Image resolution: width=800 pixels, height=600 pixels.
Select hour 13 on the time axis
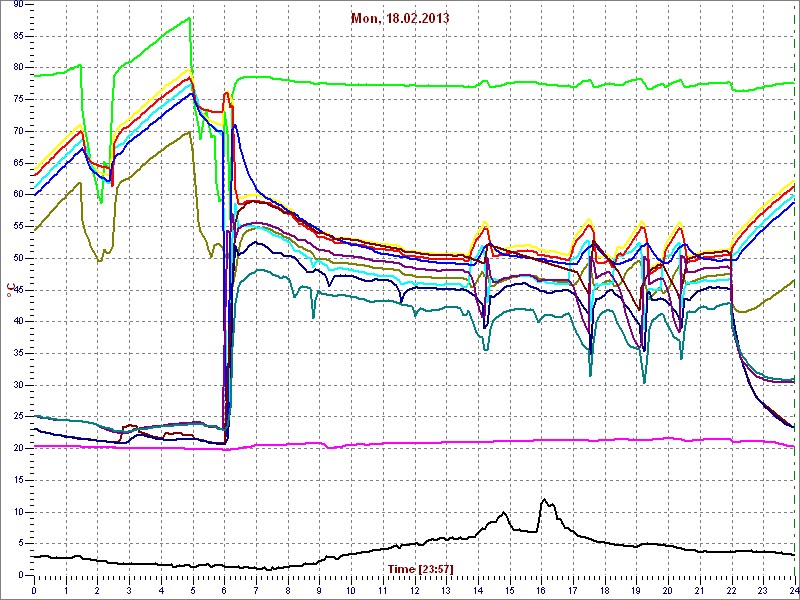pos(446,590)
